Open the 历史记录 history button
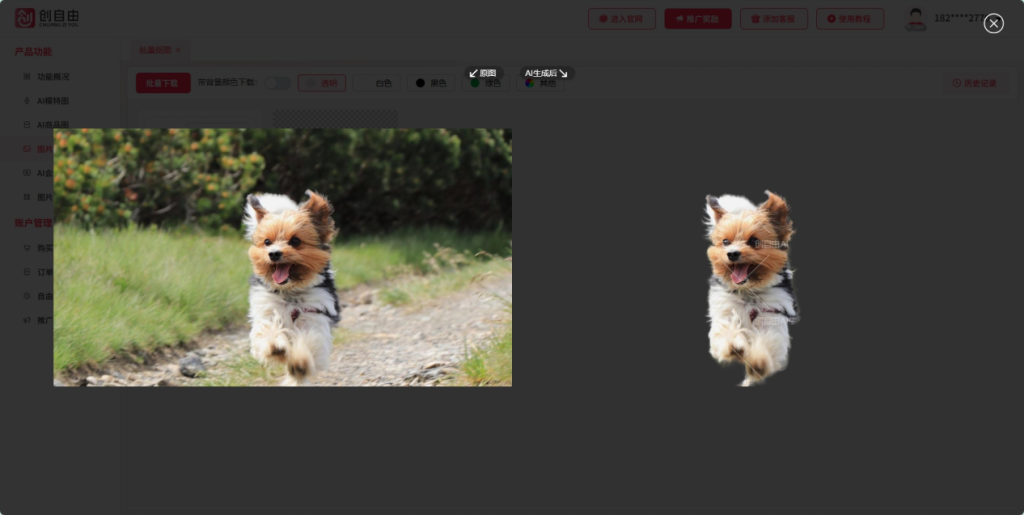The width and height of the screenshot is (1024, 515). point(974,83)
